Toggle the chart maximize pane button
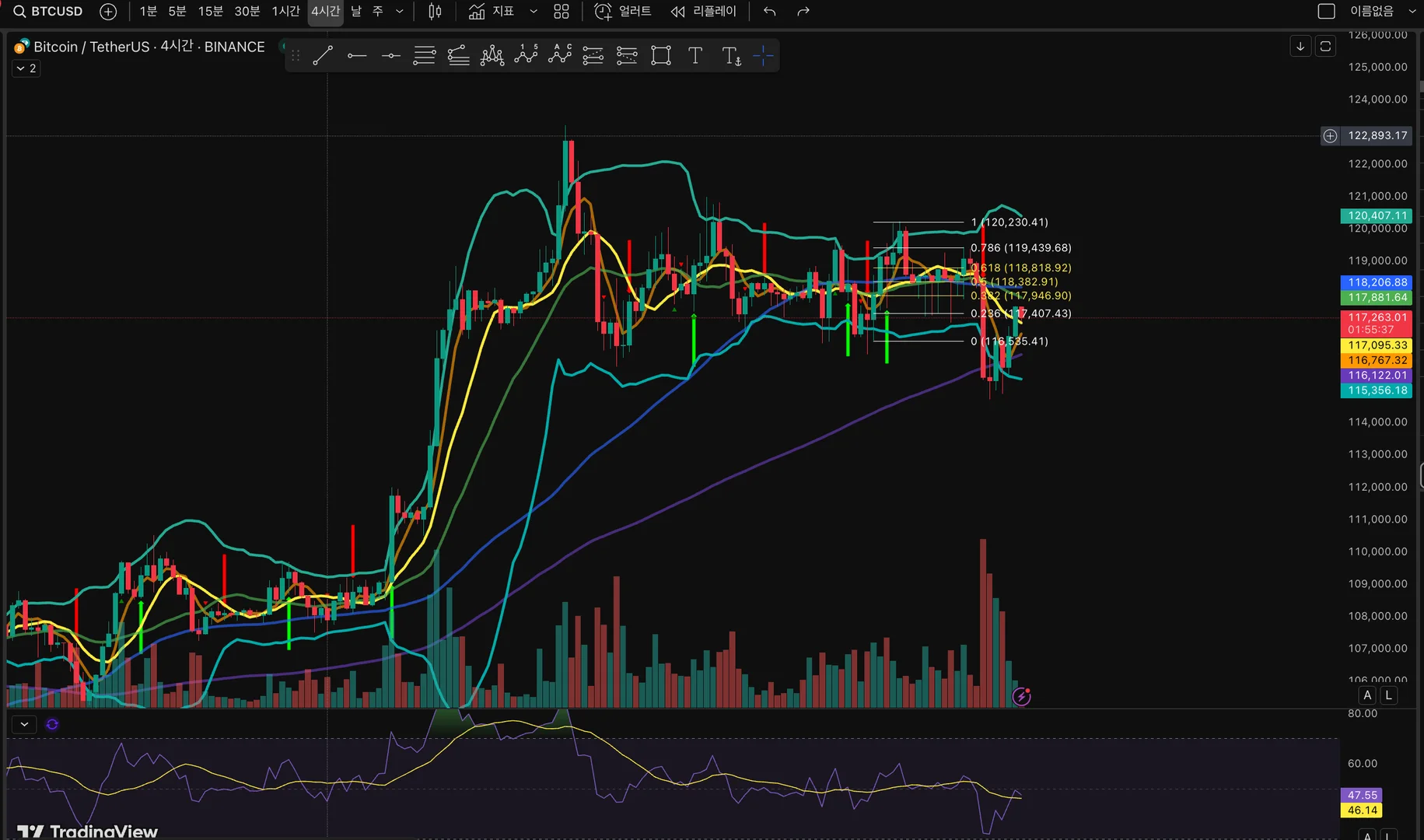Image resolution: width=1424 pixels, height=840 pixels. (x=1326, y=47)
